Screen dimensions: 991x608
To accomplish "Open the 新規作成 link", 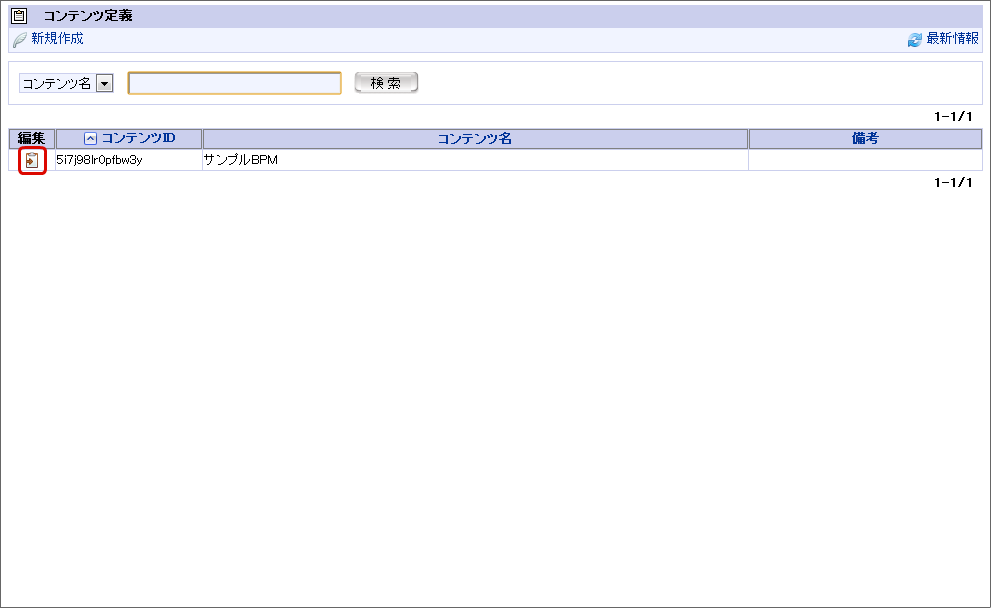I will pyautogui.click(x=58, y=39).
